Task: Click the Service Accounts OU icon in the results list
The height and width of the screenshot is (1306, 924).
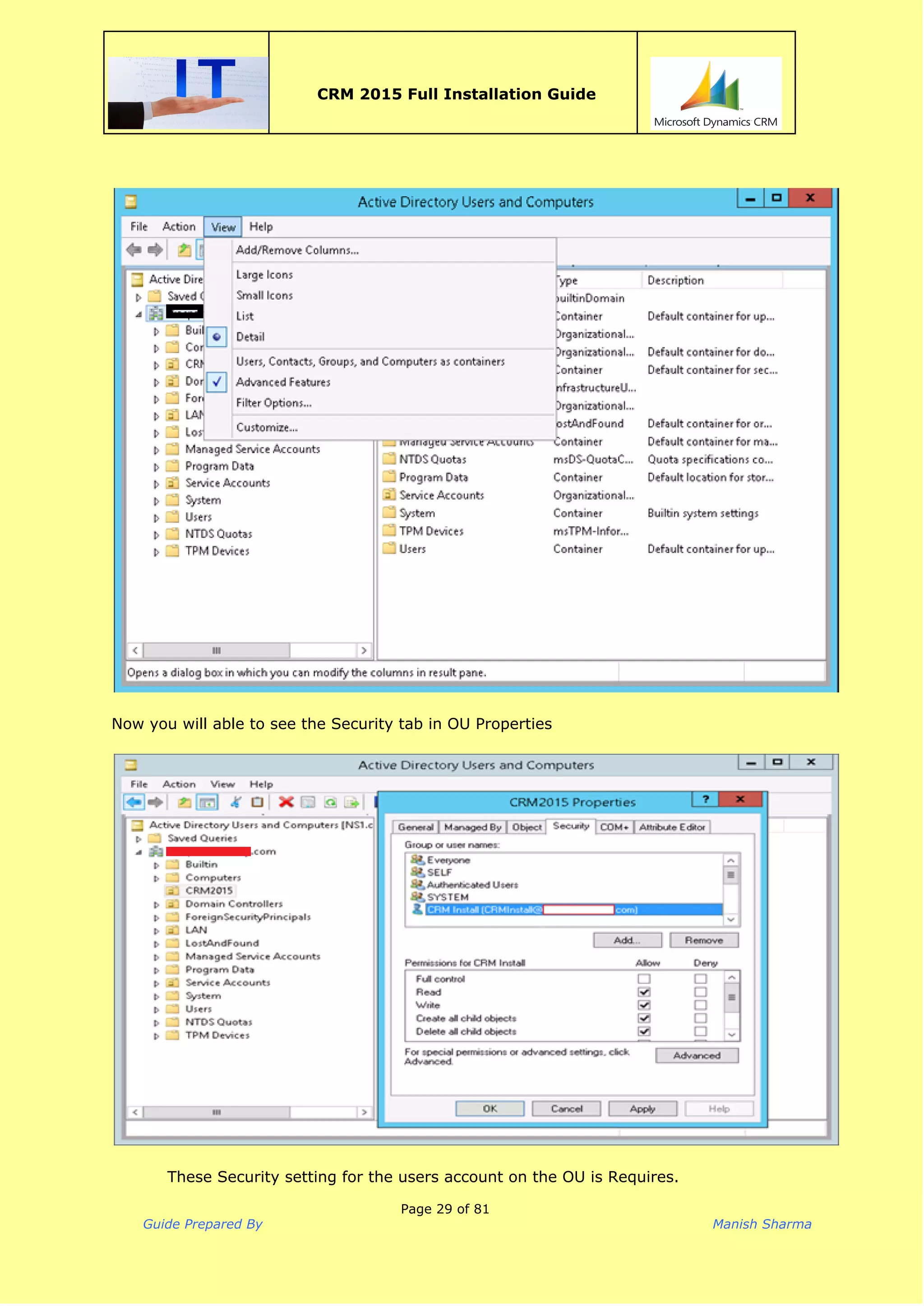Action: 389,495
